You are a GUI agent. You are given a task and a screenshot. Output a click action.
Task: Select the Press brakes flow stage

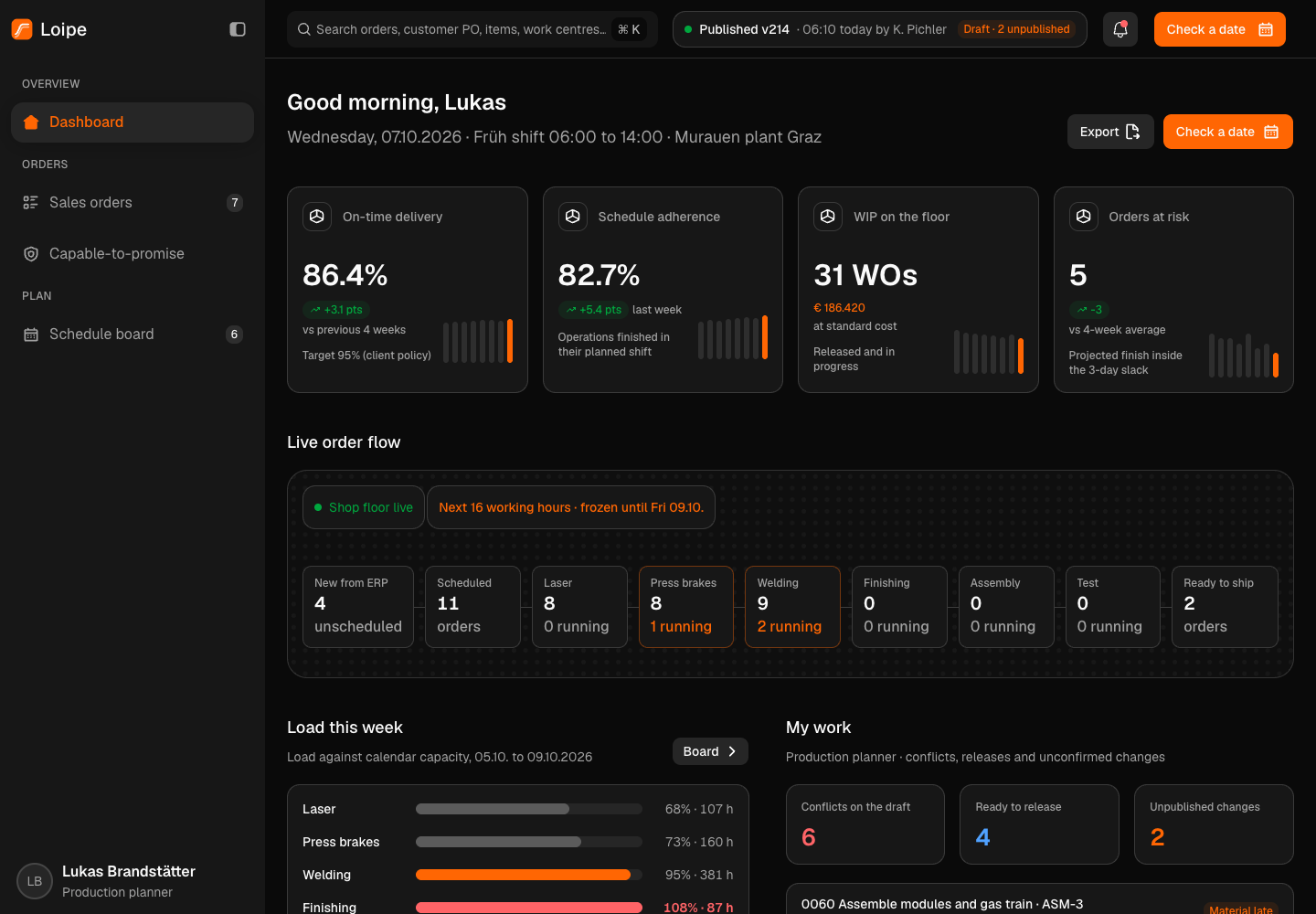686,607
